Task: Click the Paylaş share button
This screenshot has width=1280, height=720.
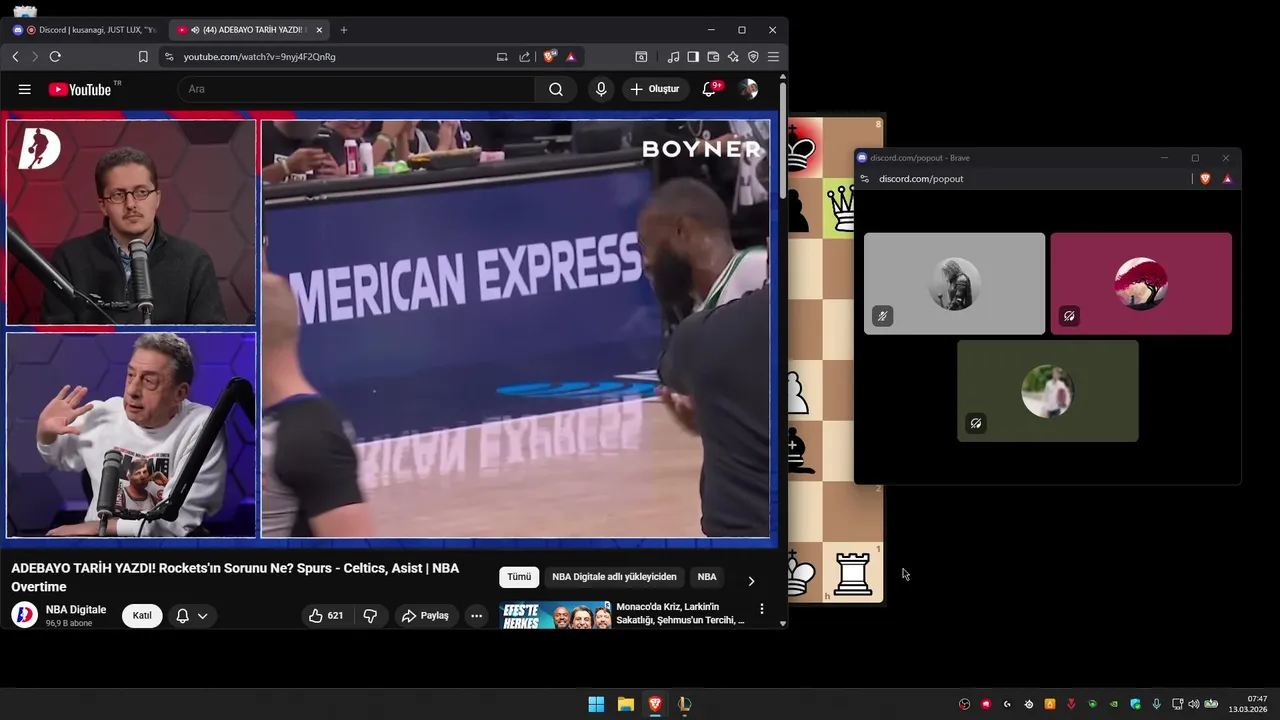Action: (x=425, y=616)
